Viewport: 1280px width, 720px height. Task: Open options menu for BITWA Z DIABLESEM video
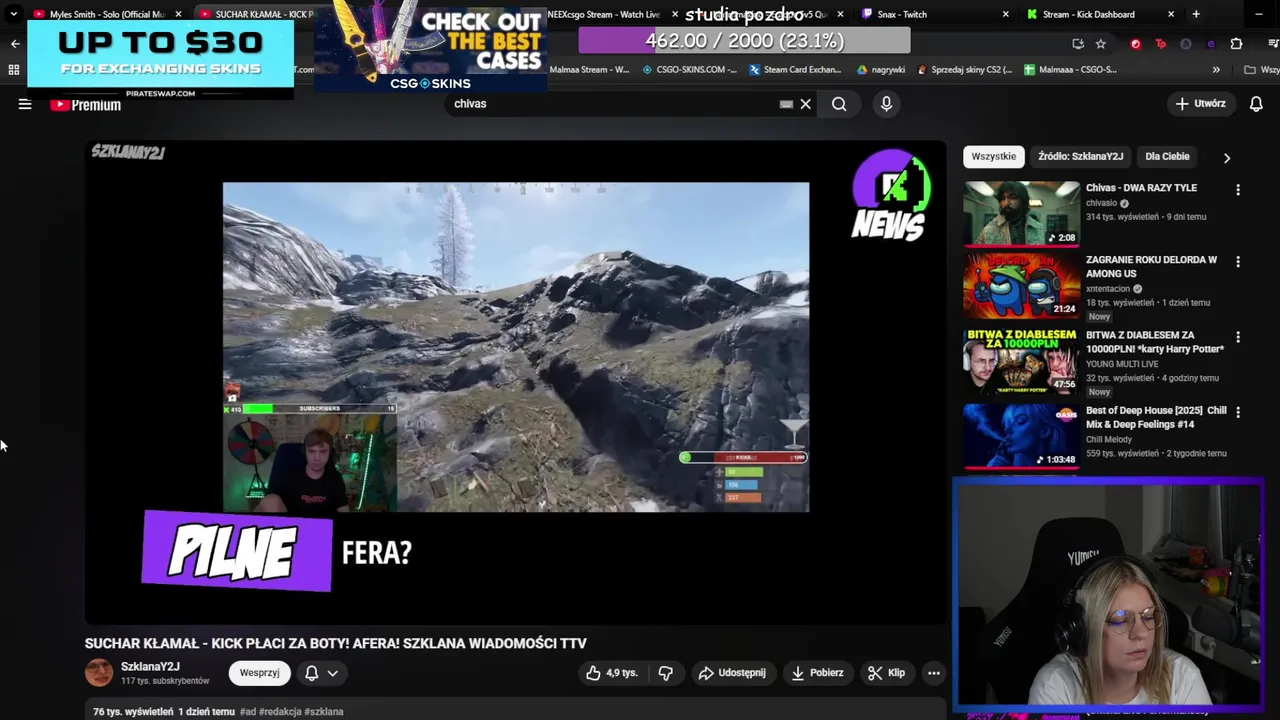[1238, 338]
